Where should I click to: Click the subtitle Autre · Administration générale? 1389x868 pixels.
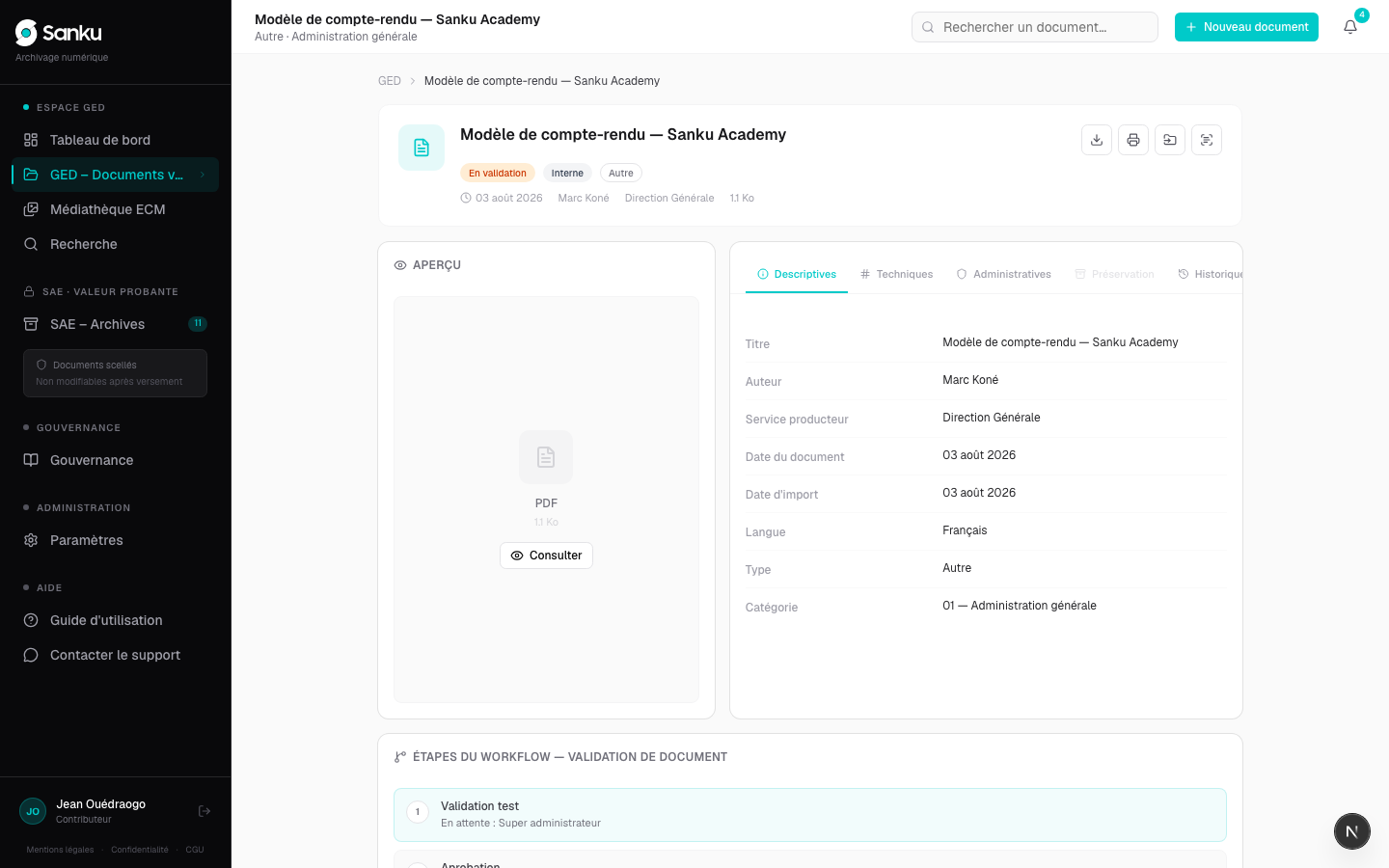tap(336, 37)
